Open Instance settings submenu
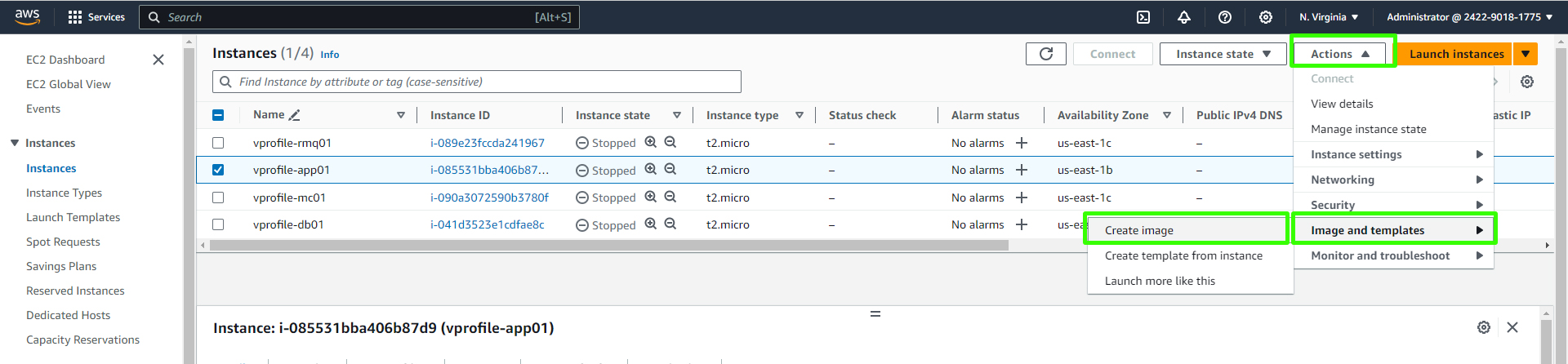Image resolution: width=1568 pixels, height=364 pixels. coord(1394,154)
